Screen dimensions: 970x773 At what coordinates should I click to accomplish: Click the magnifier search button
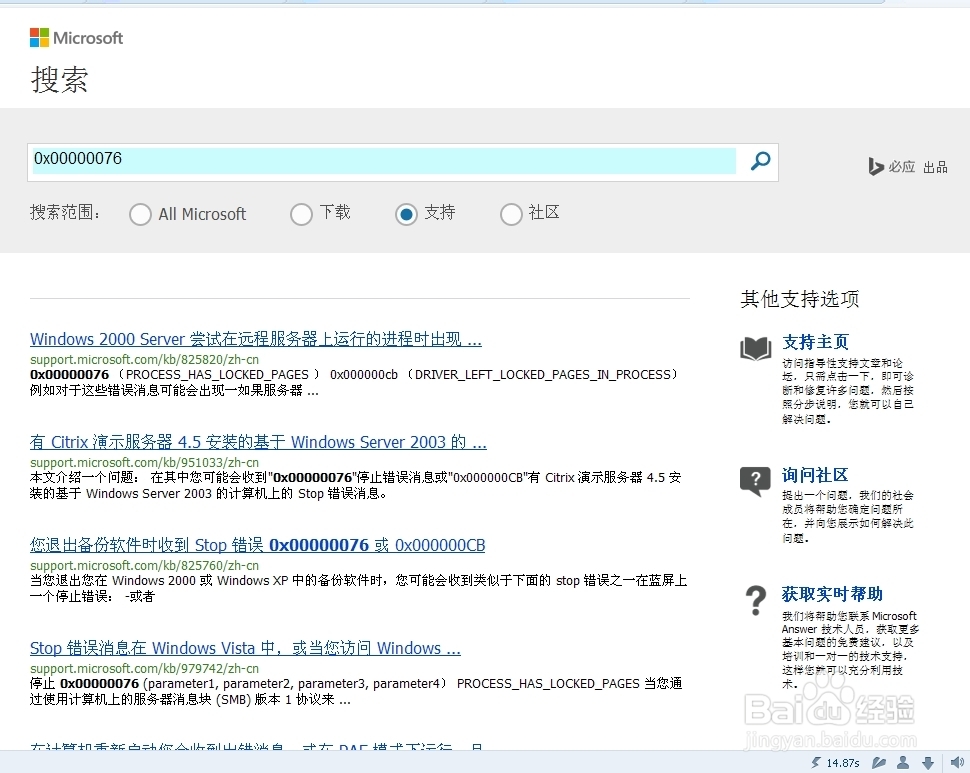coord(760,161)
